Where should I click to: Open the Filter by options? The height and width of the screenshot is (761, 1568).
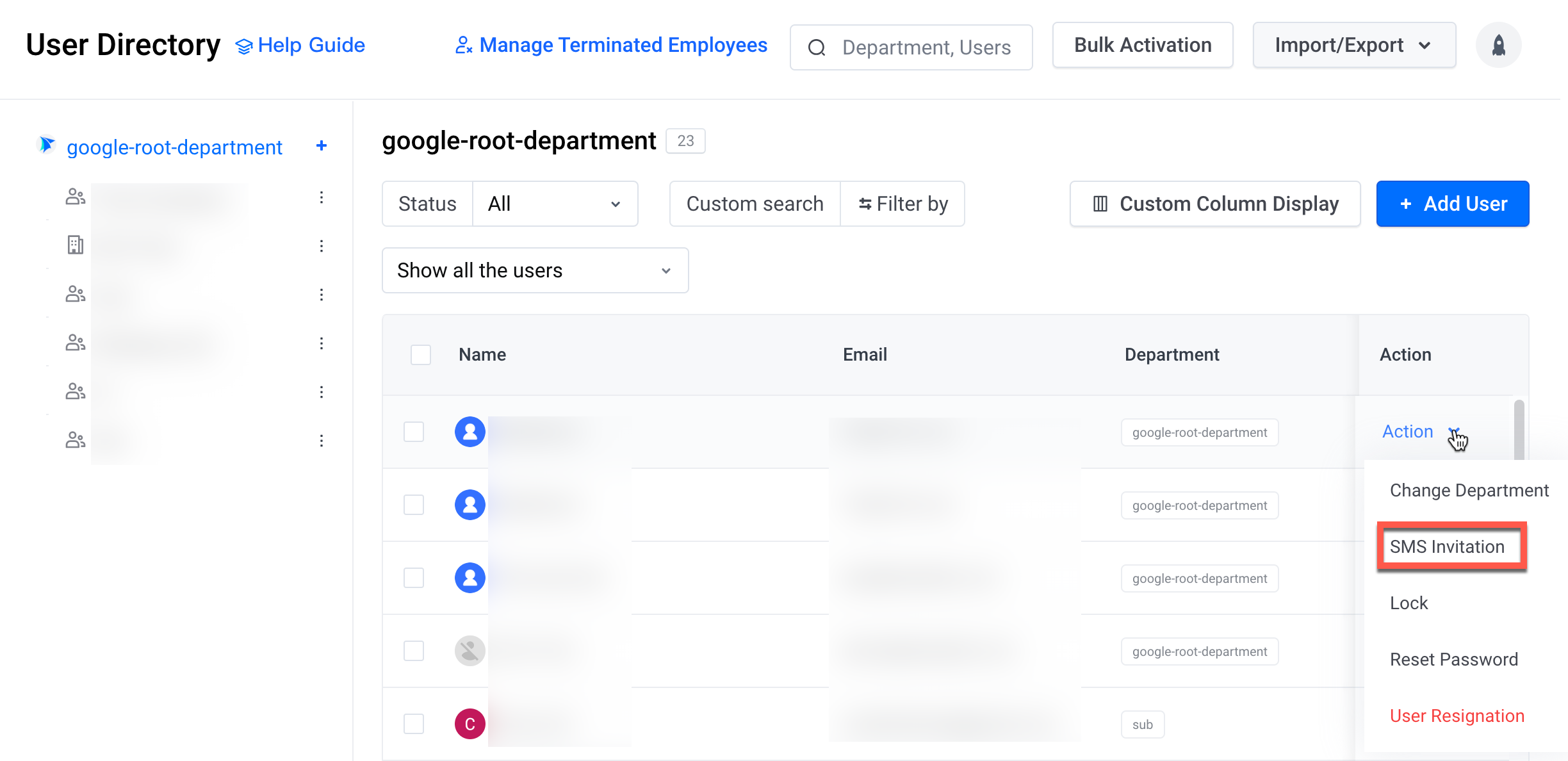[902, 204]
